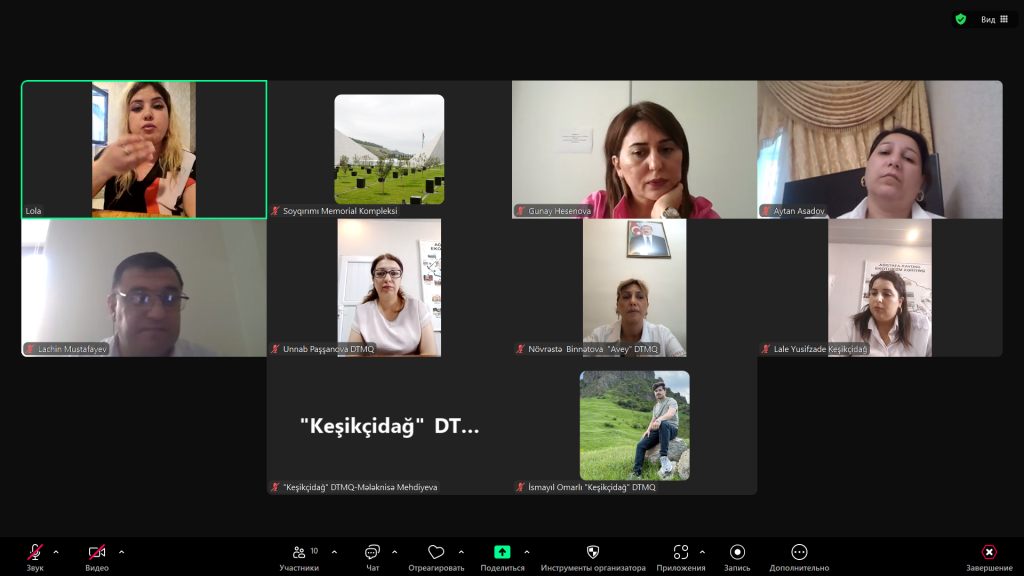Start recording with Запись button
Viewport: 1024px width, 576px height.
coord(737,557)
